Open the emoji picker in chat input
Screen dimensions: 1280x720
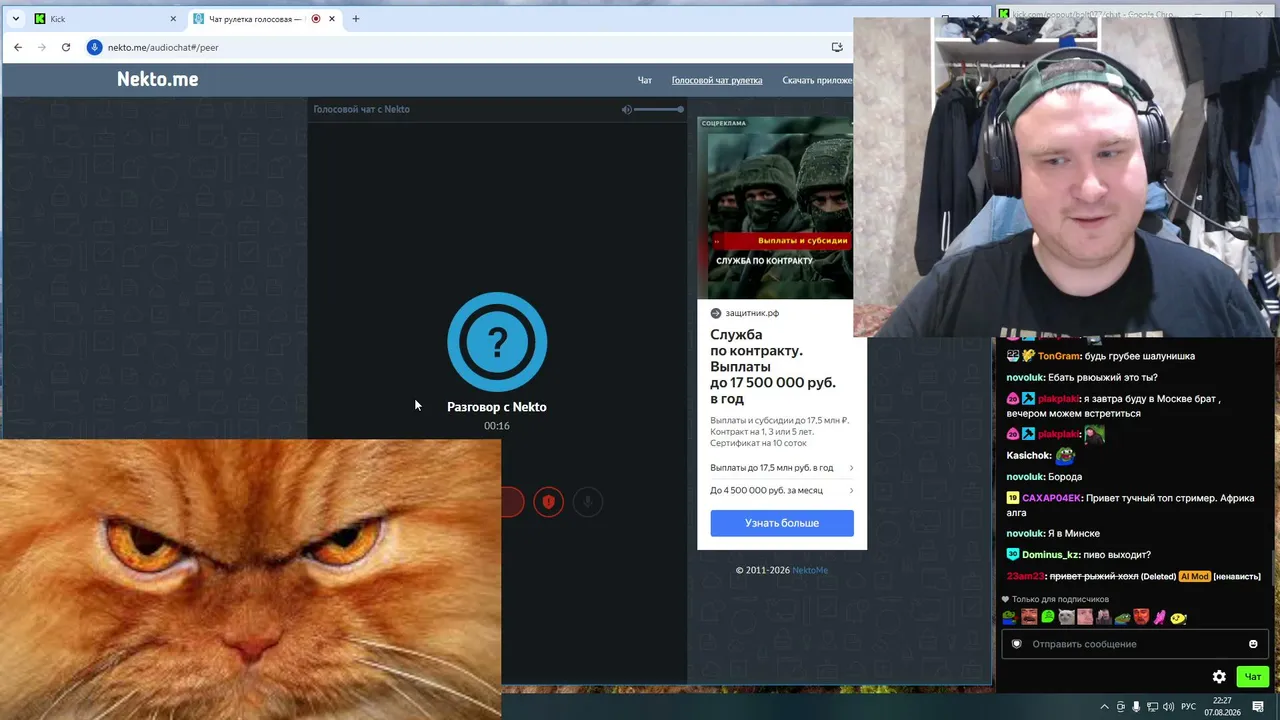point(1253,644)
